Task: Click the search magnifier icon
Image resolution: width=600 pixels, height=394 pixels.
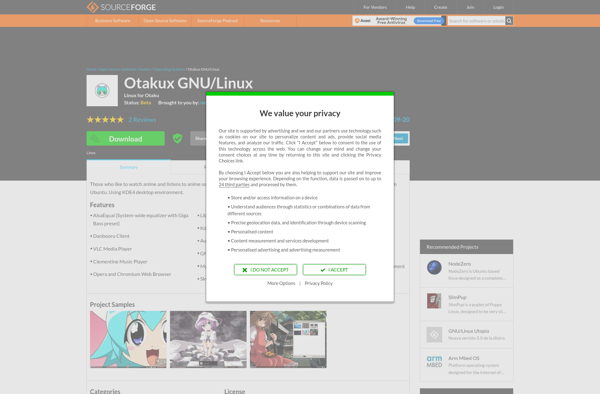Action: 509,21
